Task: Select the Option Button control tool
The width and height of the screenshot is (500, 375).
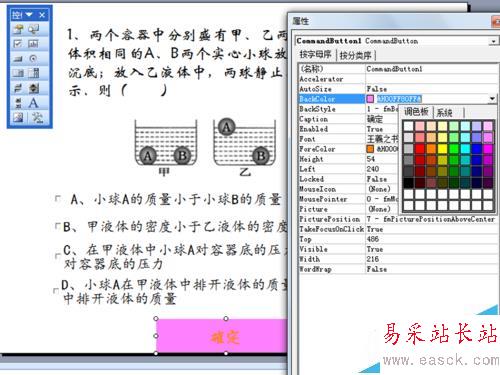Action: click(x=33, y=59)
